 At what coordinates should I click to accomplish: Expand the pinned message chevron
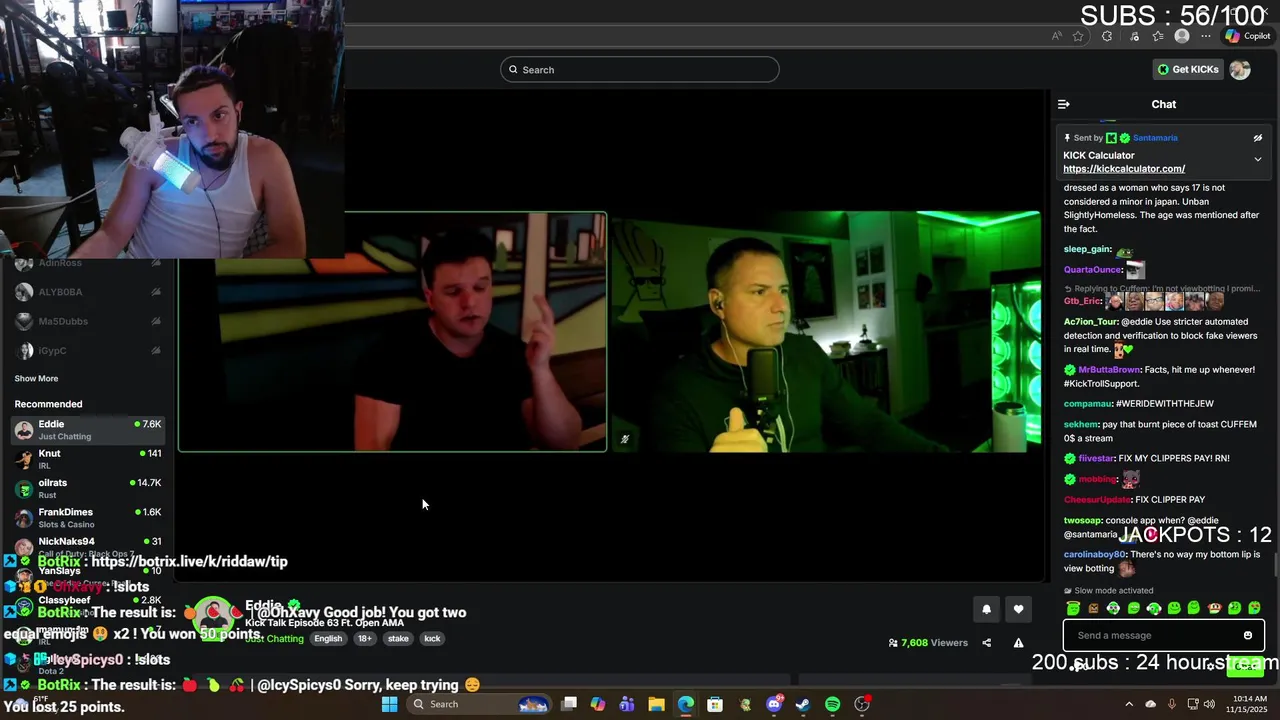point(1258,159)
